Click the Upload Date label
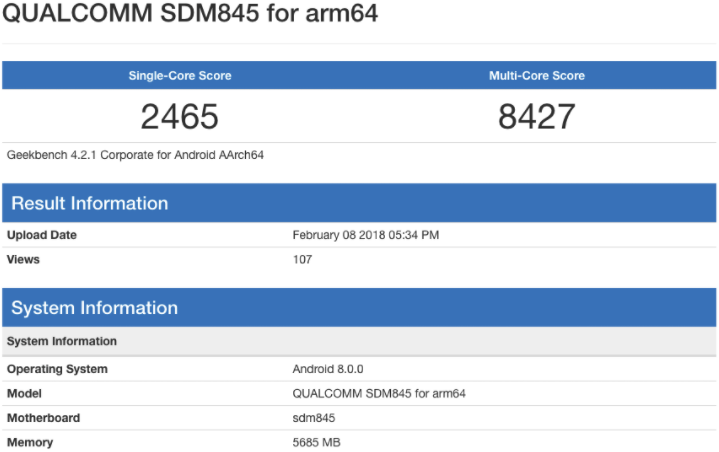This screenshot has height=452, width=719. (x=42, y=235)
